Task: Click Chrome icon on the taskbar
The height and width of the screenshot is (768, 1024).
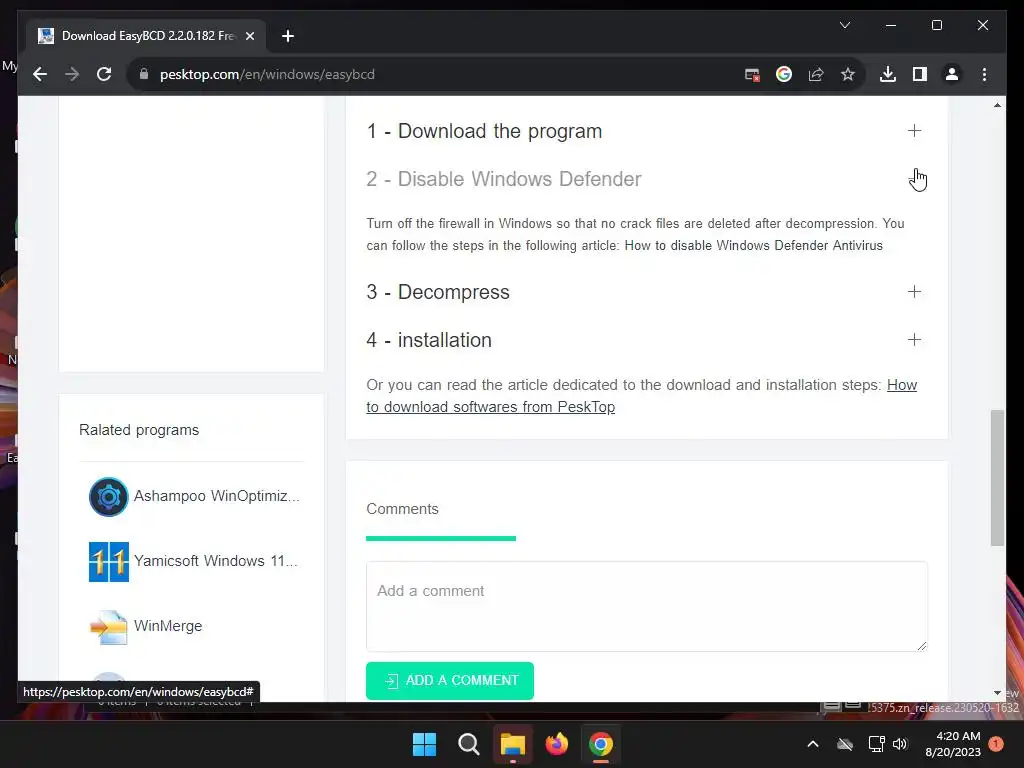Action: pos(601,744)
